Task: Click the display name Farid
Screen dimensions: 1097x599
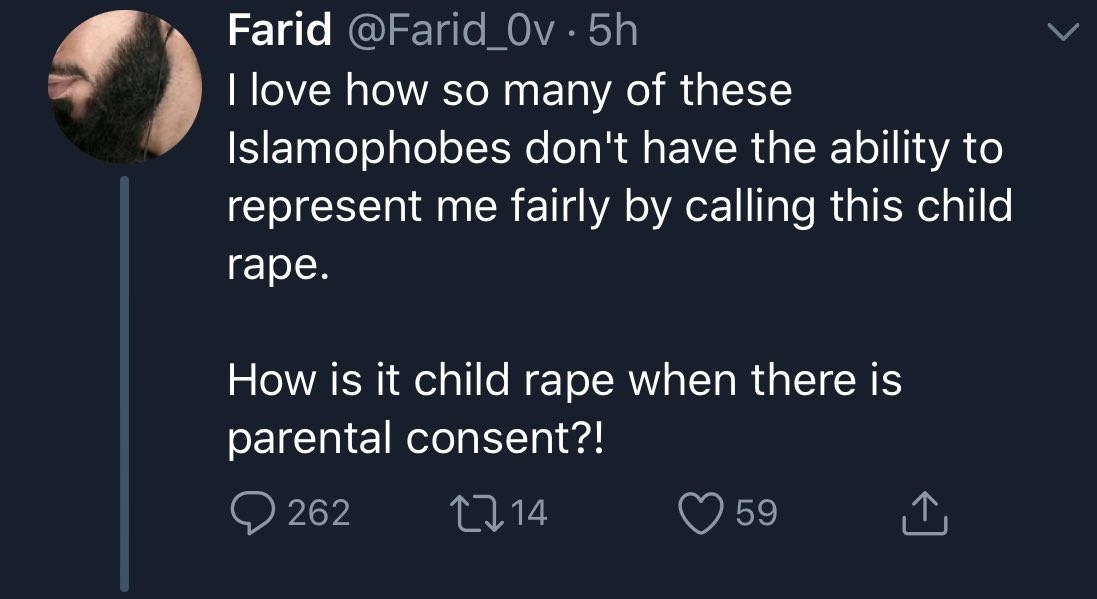Action: pos(279,33)
